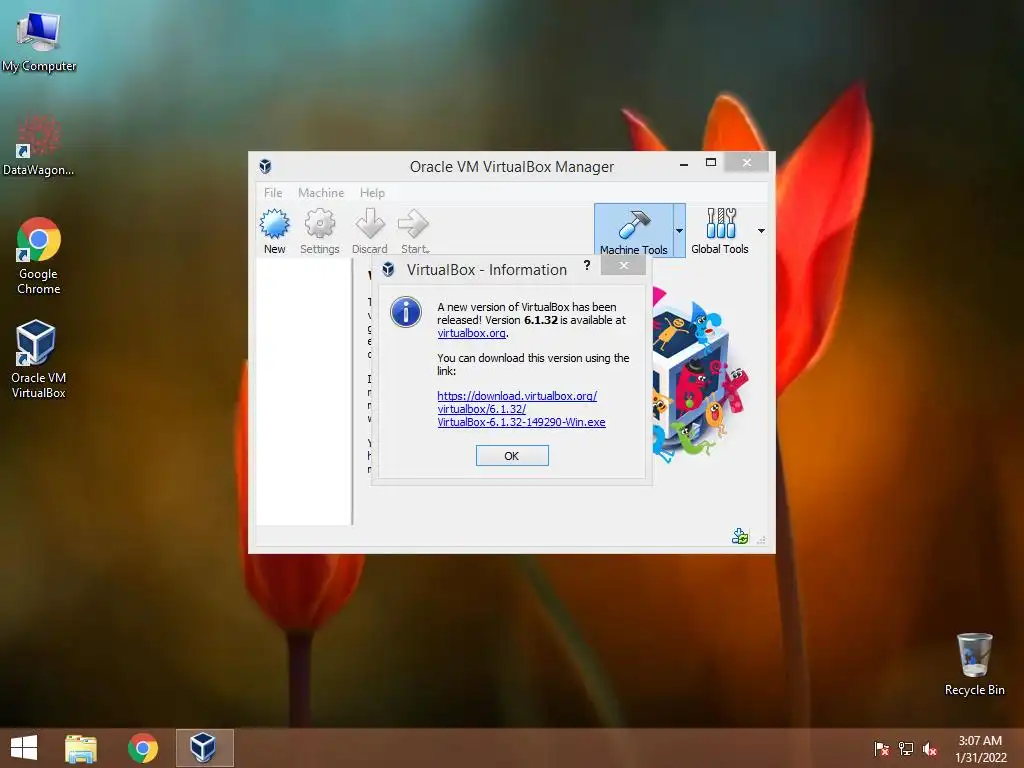Select the Google Chrome desktop shortcut
Viewport: 1024px width, 768px height.
[x=39, y=256]
